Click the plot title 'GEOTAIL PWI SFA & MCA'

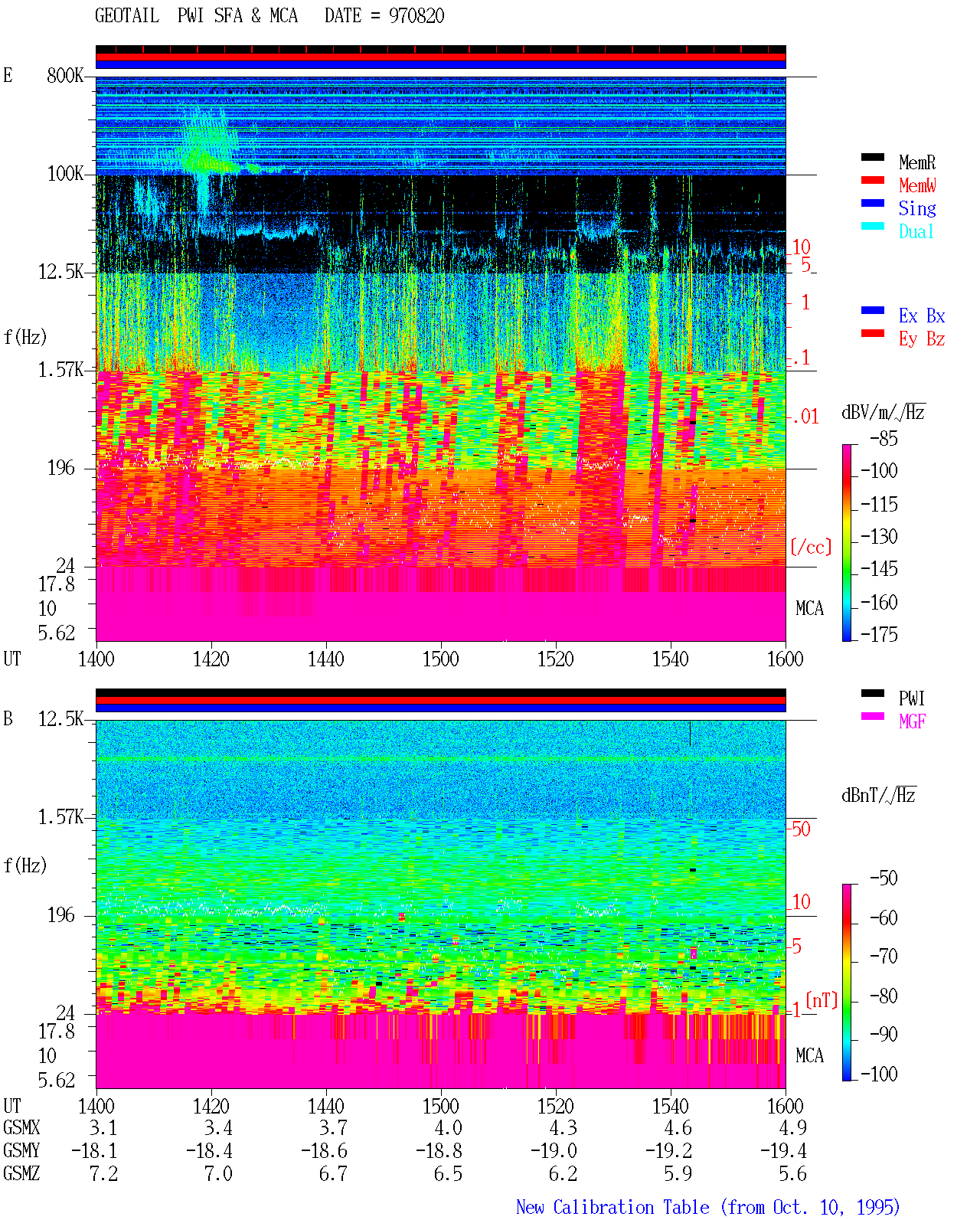(x=196, y=16)
